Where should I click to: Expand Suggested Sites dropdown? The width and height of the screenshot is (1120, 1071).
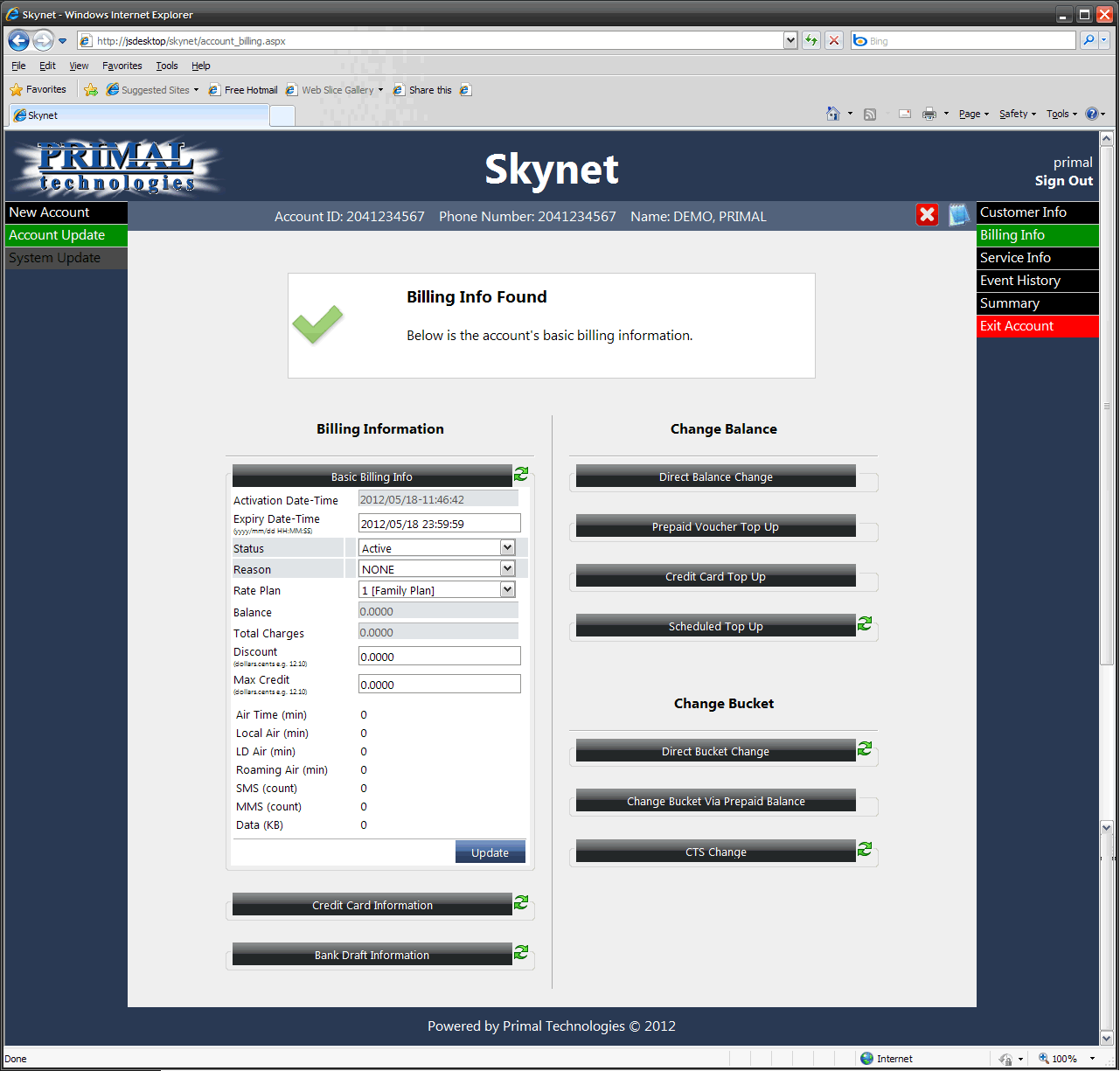coord(196,89)
